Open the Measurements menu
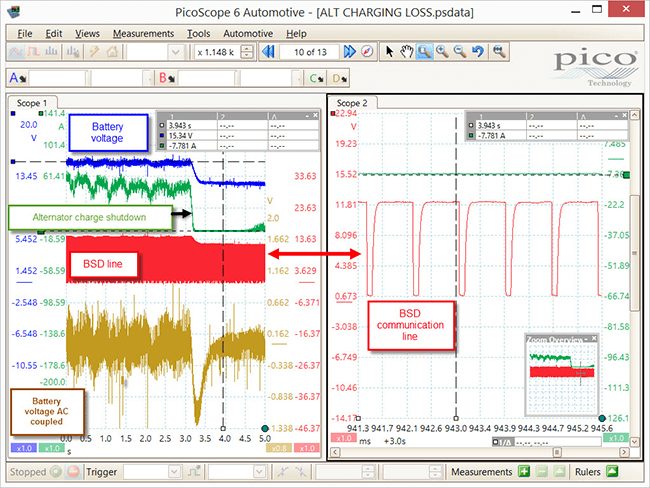Viewport: 650px width, 488px height. 143,34
